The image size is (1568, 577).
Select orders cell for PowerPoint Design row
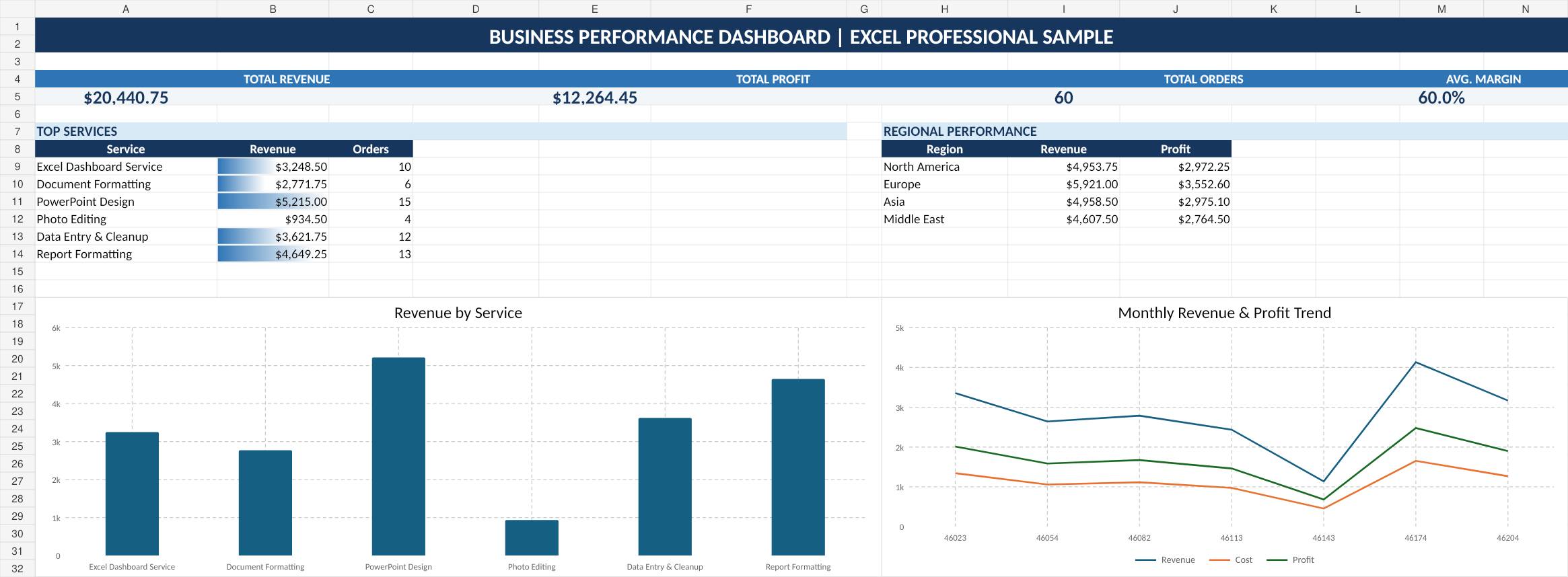(x=371, y=202)
